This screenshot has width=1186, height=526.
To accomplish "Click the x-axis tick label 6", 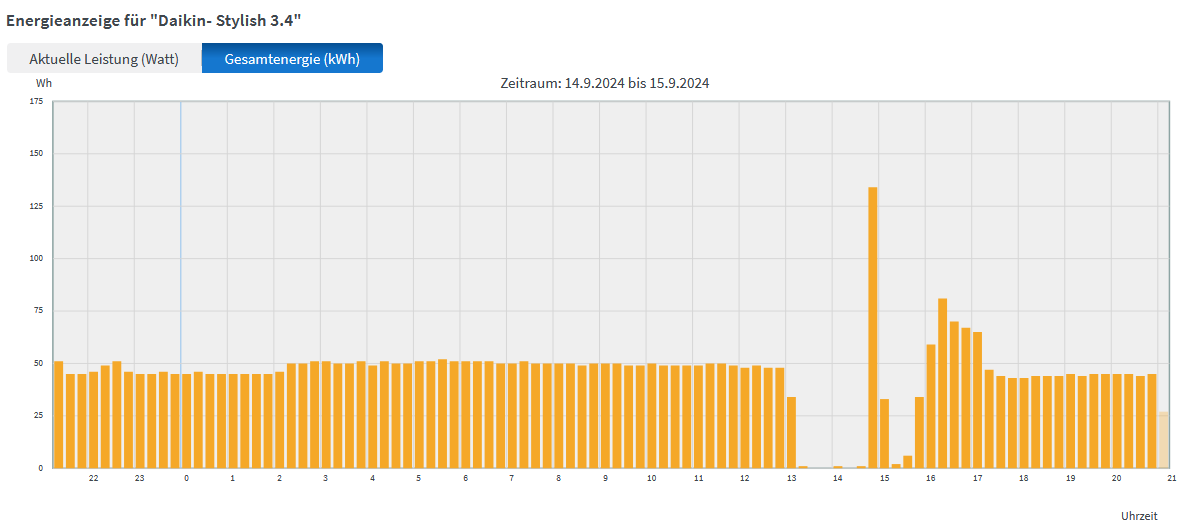I will coord(466,479).
